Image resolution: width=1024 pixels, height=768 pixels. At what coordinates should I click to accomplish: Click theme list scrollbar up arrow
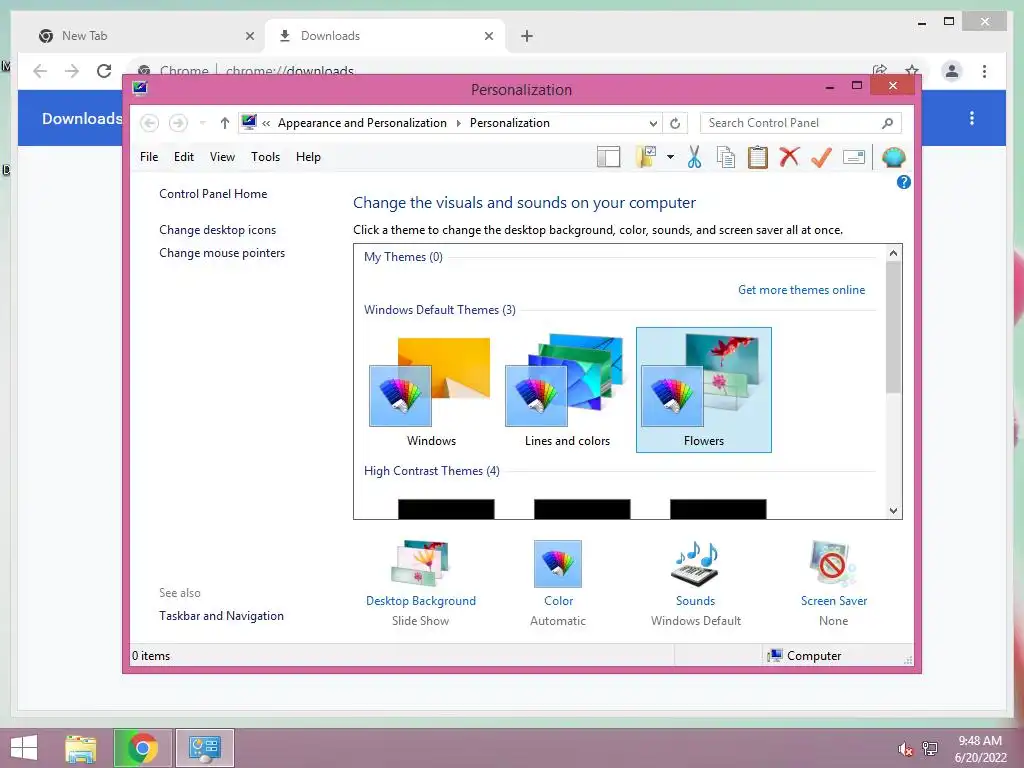tap(893, 253)
